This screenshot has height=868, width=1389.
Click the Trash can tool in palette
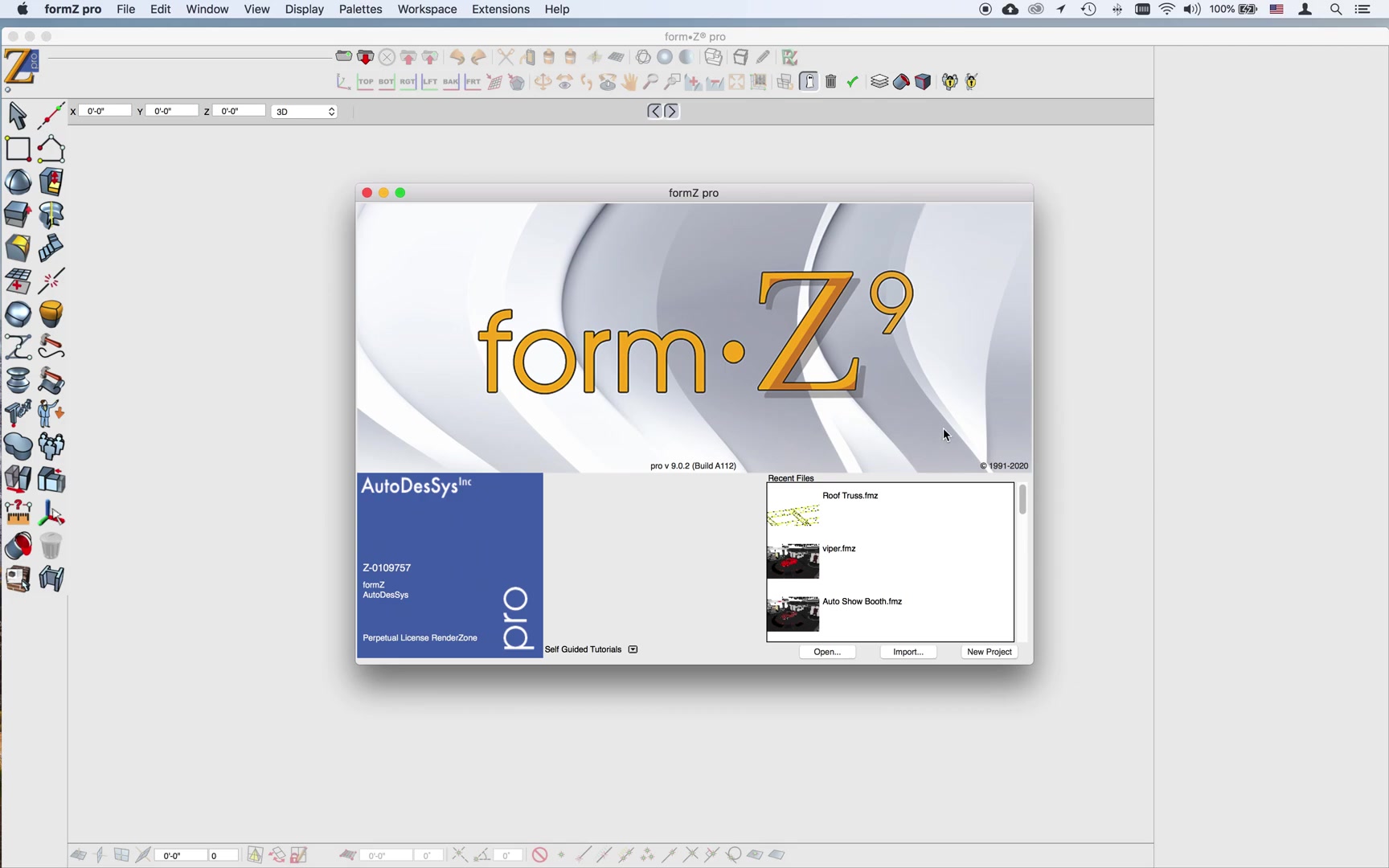51,546
